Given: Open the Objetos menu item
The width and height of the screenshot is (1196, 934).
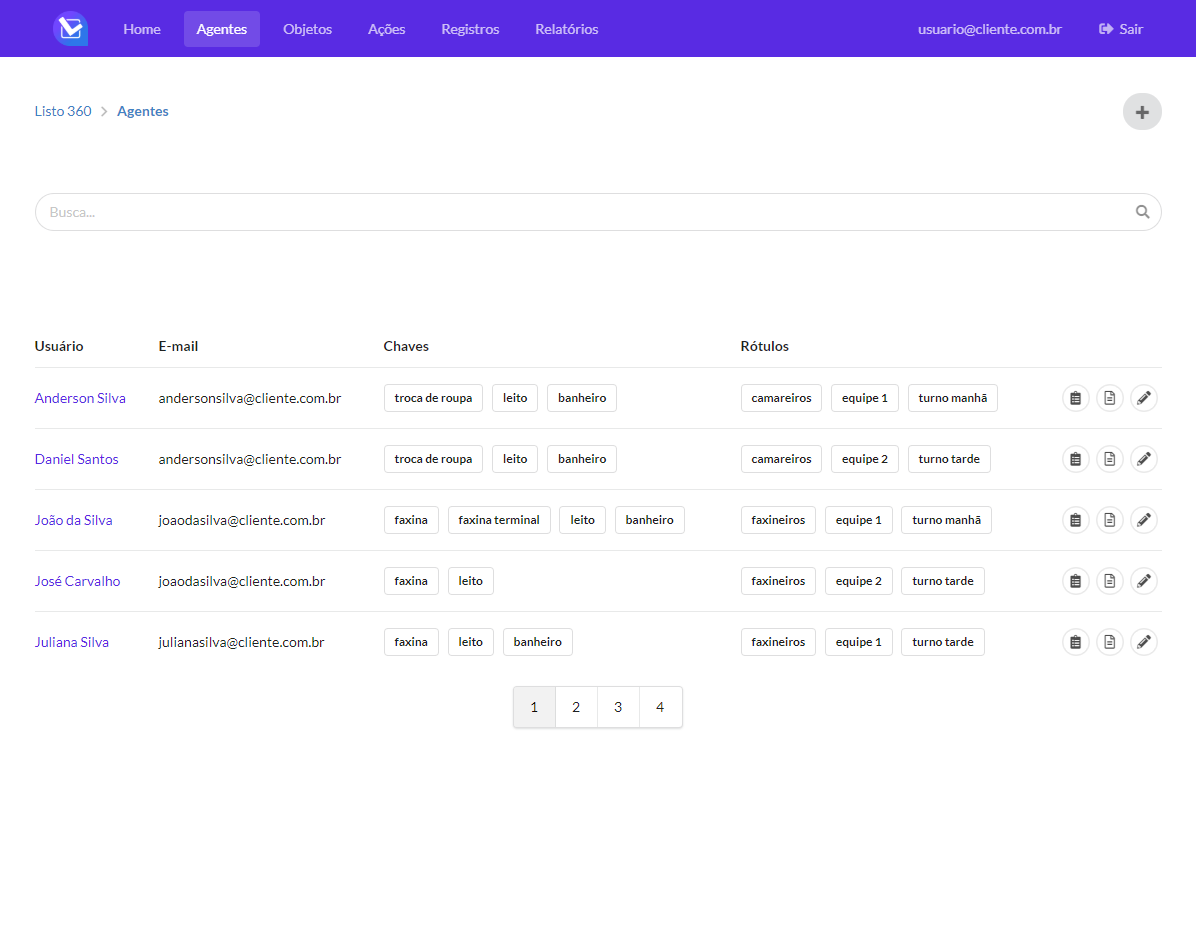Looking at the screenshot, I should (307, 28).
